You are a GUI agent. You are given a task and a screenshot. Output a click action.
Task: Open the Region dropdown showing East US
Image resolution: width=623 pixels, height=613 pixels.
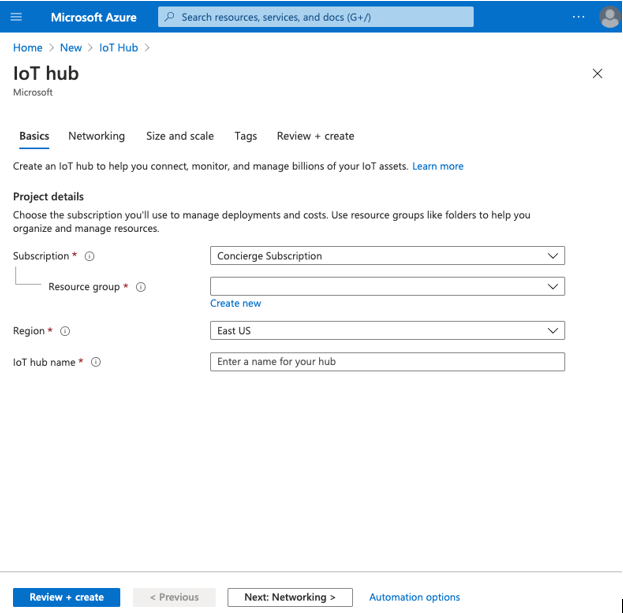387,331
